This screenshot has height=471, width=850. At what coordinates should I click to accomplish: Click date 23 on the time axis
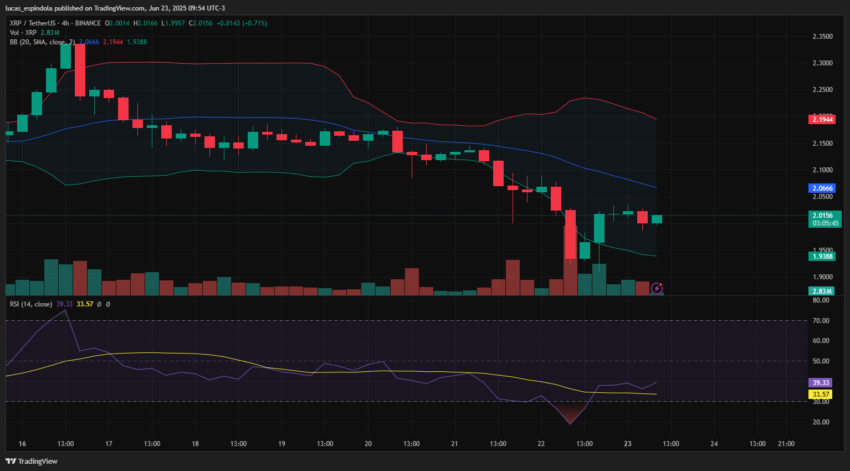click(x=627, y=443)
